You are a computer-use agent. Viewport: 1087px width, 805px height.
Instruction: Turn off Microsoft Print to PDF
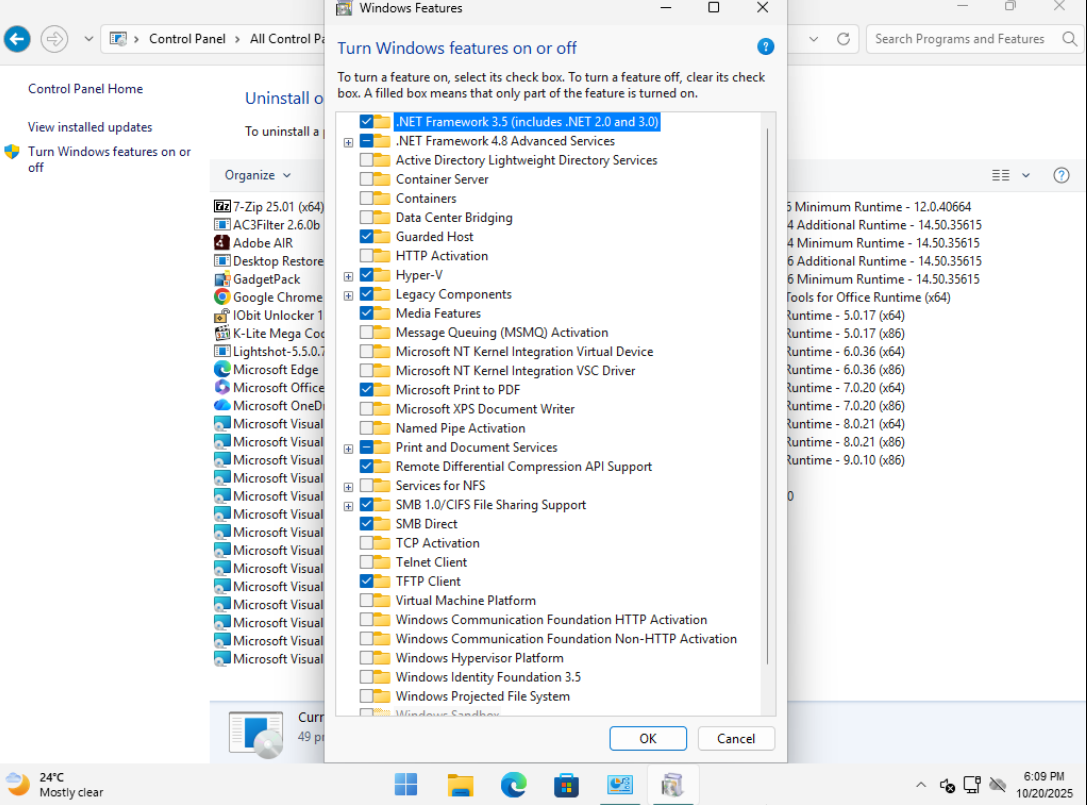pos(366,390)
